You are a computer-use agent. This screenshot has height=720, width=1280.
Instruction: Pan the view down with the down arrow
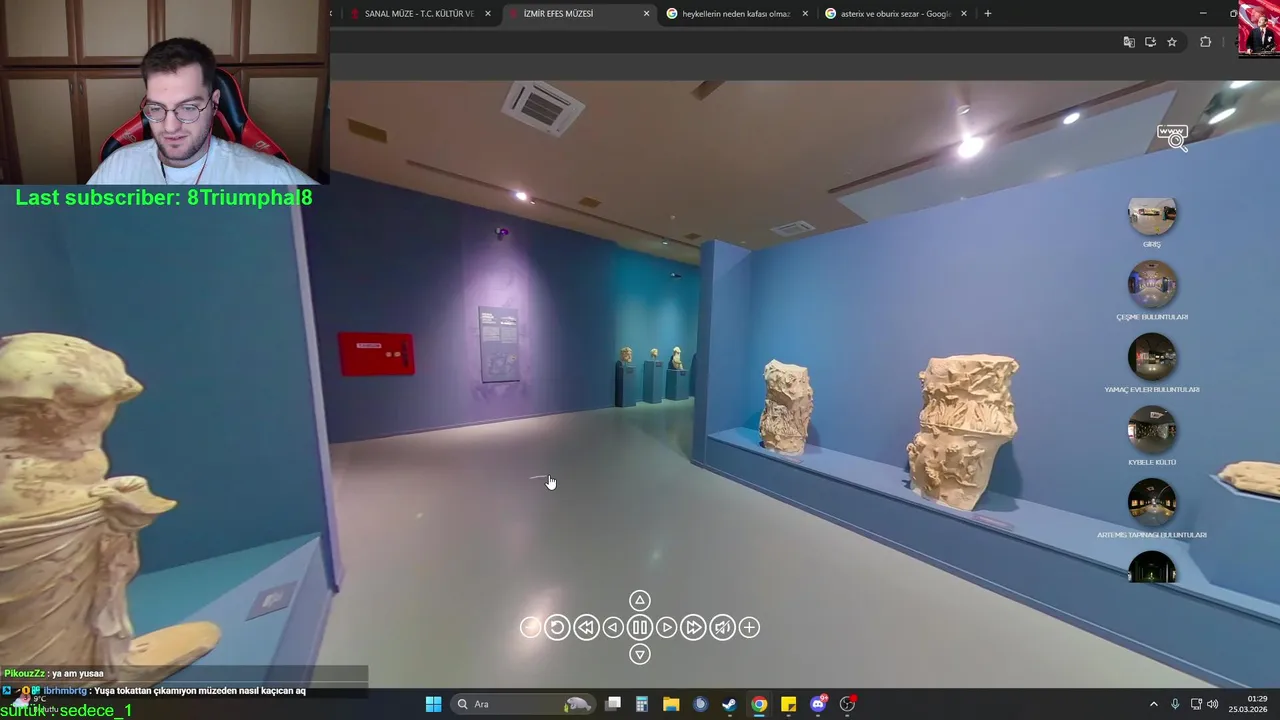tap(640, 654)
